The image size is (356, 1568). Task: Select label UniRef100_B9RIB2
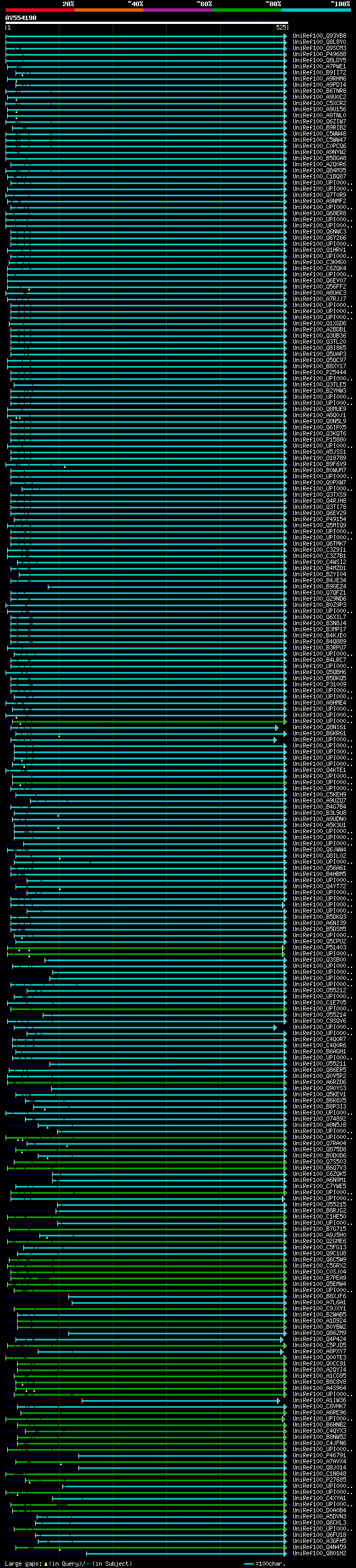point(319,128)
